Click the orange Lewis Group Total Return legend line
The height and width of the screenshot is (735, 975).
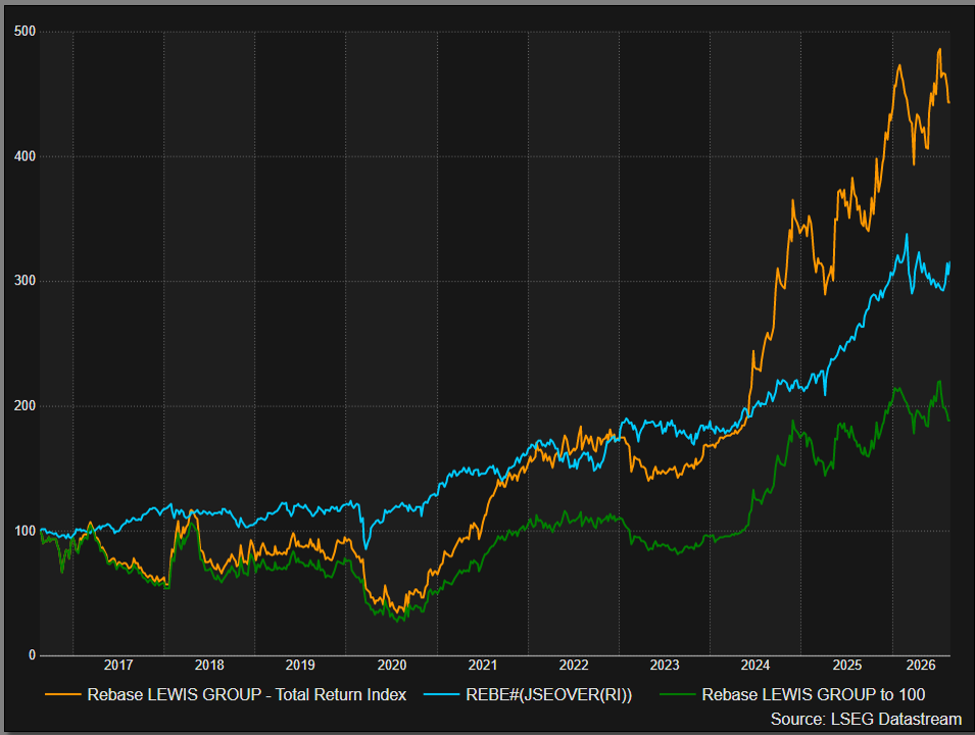point(63,695)
